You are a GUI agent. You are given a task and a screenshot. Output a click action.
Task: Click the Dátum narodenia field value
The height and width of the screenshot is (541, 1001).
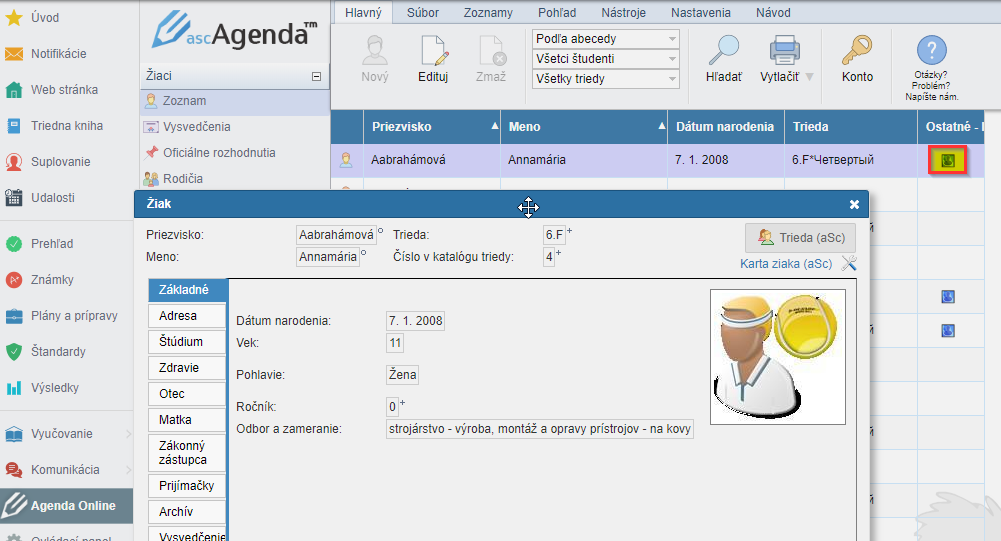tap(416, 321)
